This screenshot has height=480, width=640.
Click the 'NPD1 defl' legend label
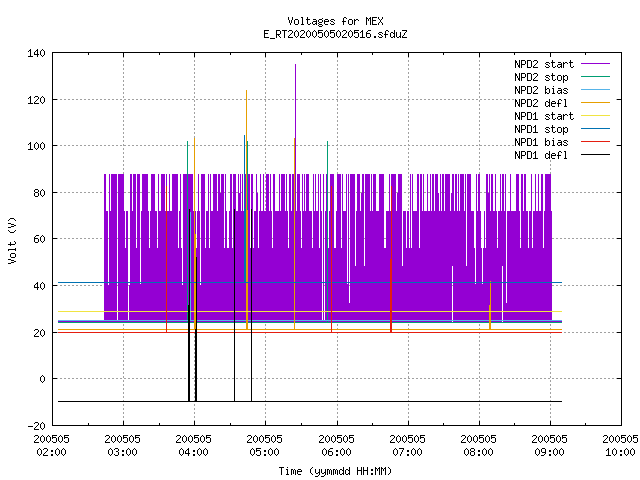541,156
